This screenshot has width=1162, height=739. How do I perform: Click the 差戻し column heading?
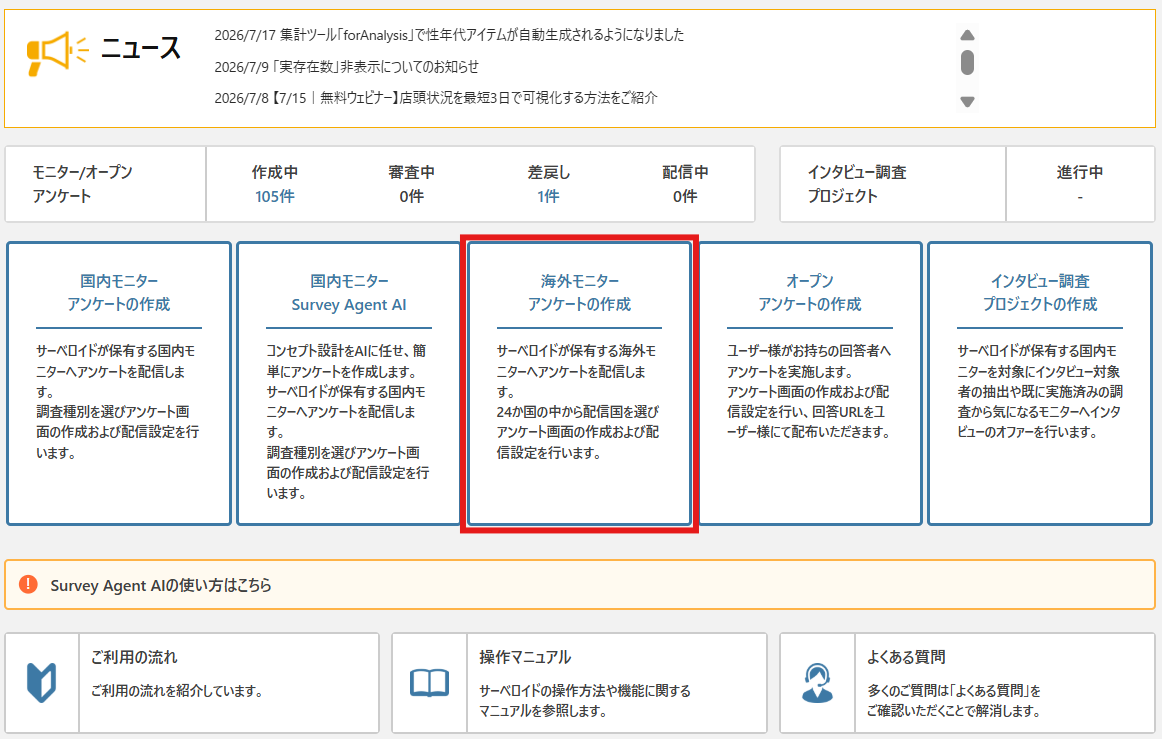[548, 172]
